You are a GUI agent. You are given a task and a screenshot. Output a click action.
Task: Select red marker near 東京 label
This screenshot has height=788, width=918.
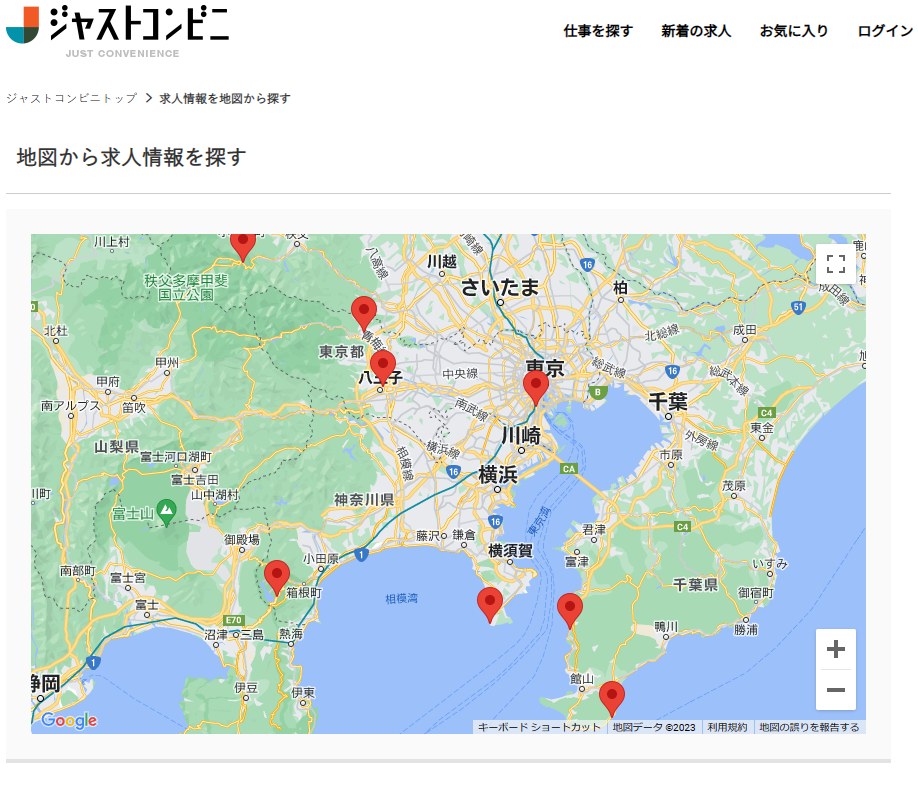pyautogui.click(x=535, y=386)
